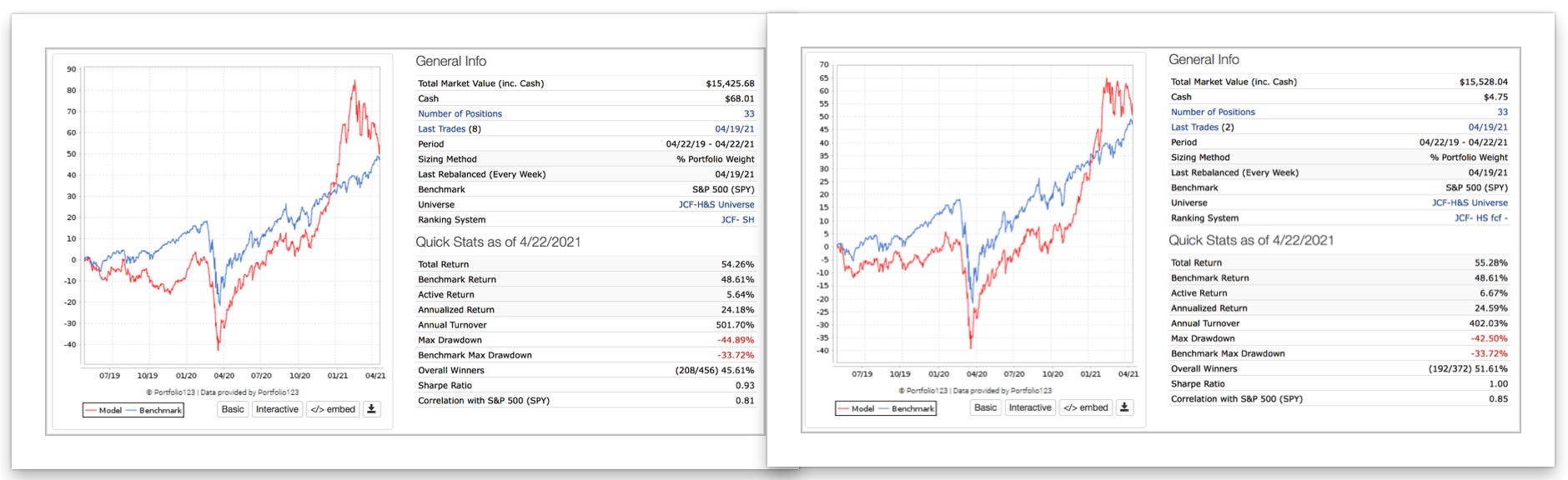Open JCF- HS fcf ranking system link
The height and width of the screenshot is (480, 1568).
click(1481, 218)
